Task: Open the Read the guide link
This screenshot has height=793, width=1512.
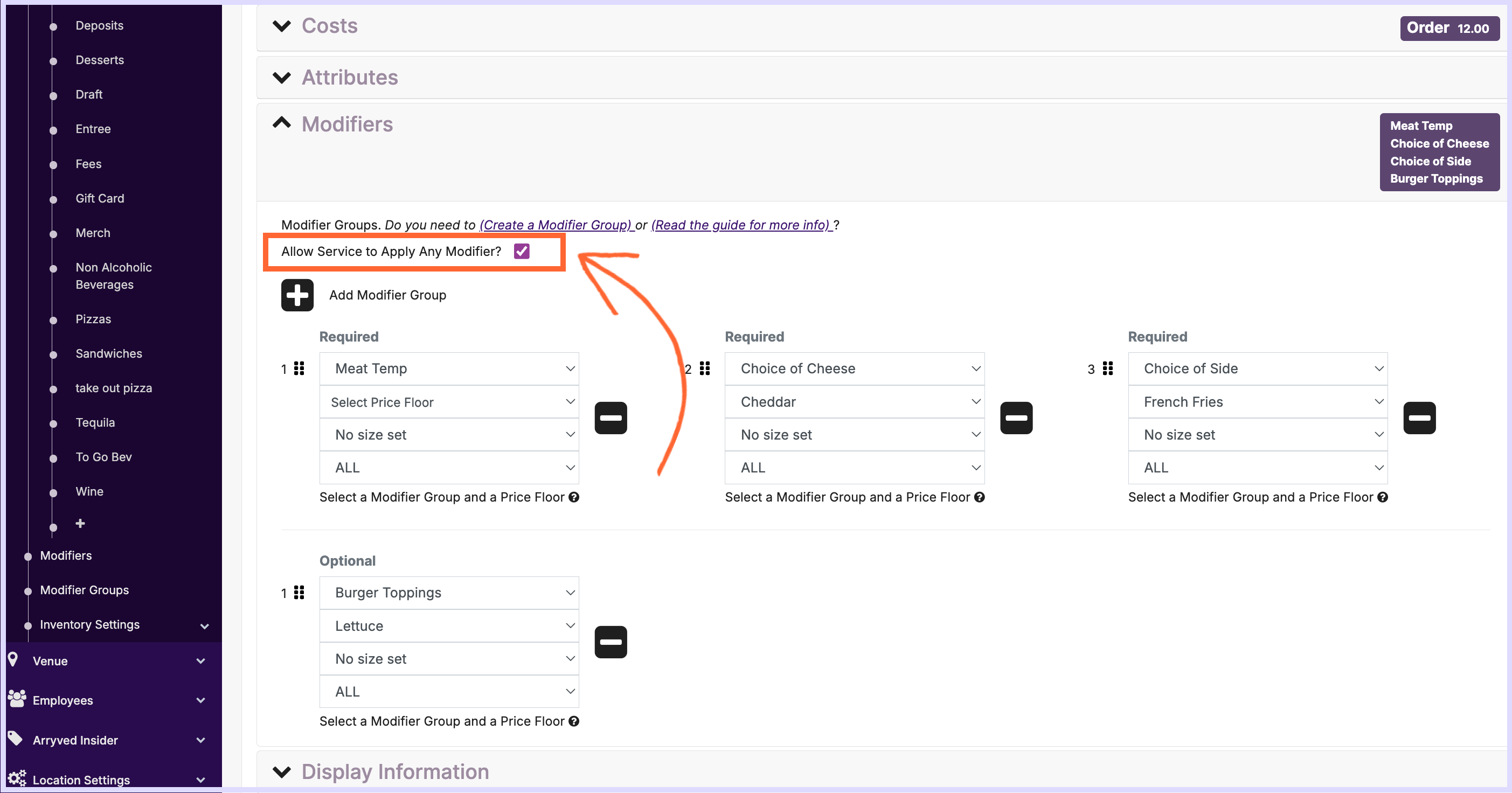Action: 740,225
